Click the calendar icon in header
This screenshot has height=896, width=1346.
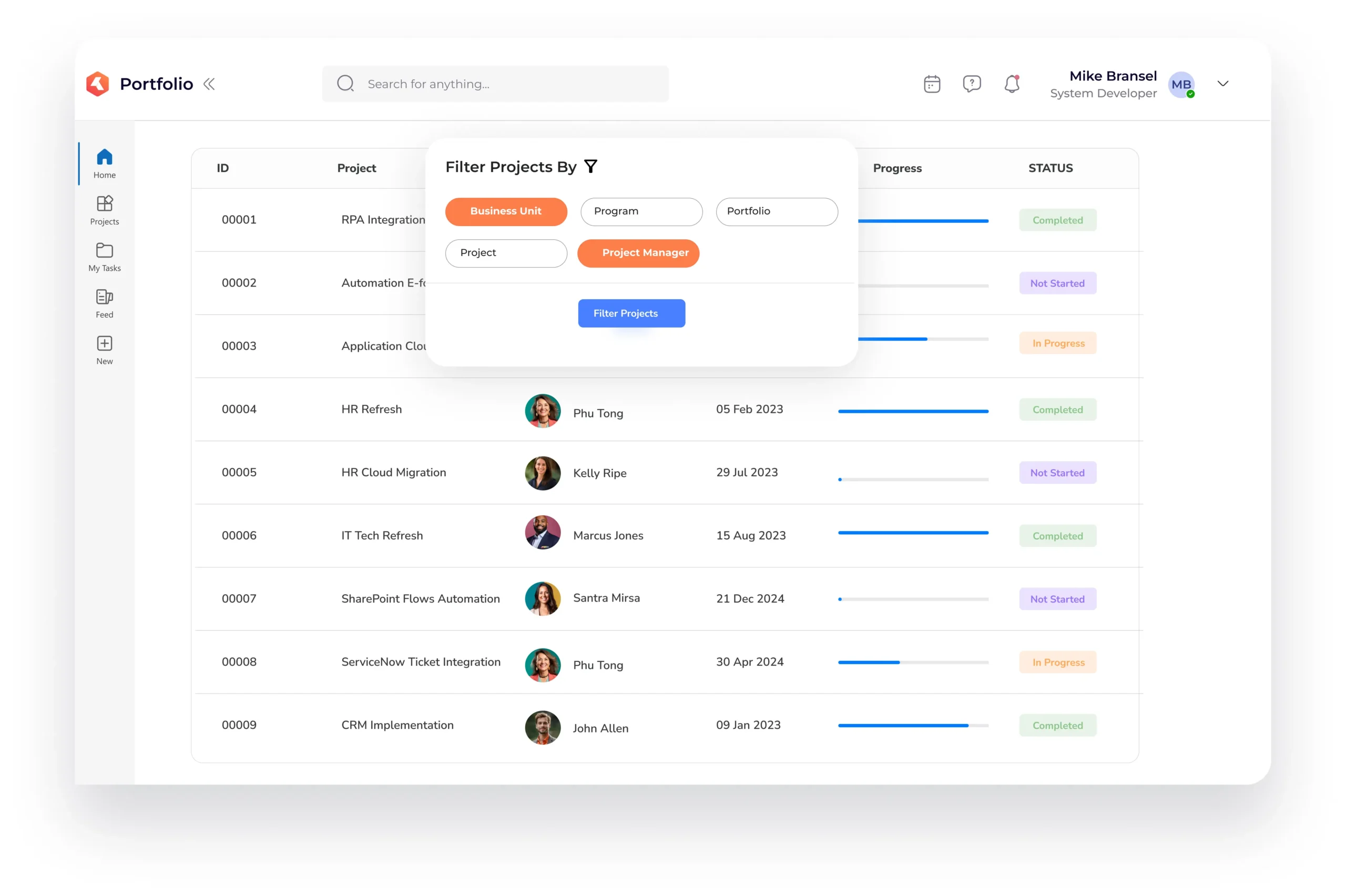tap(931, 83)
